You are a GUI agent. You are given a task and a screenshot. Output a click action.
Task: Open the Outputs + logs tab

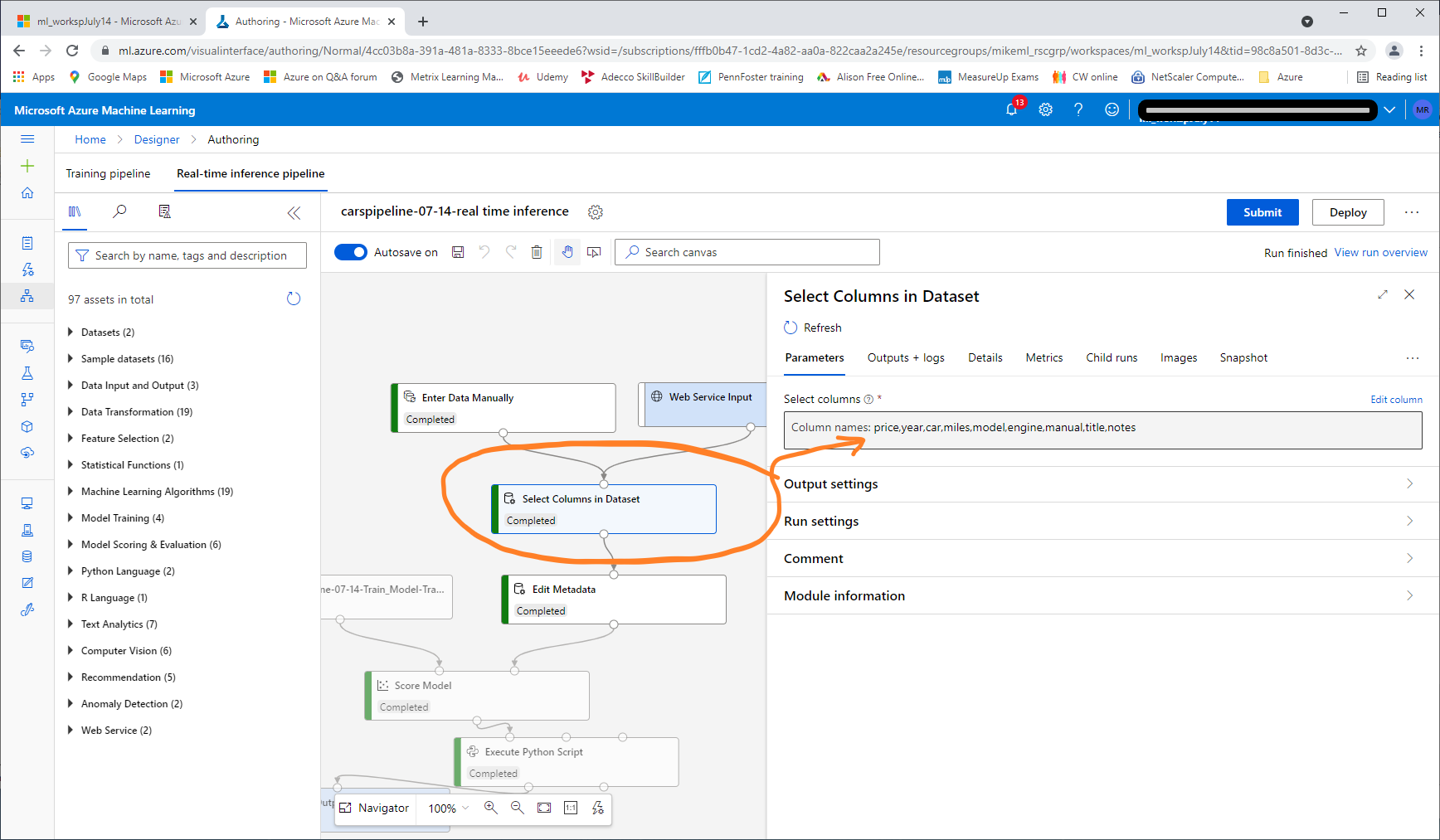pyautogui.click(x=906, y=358)
